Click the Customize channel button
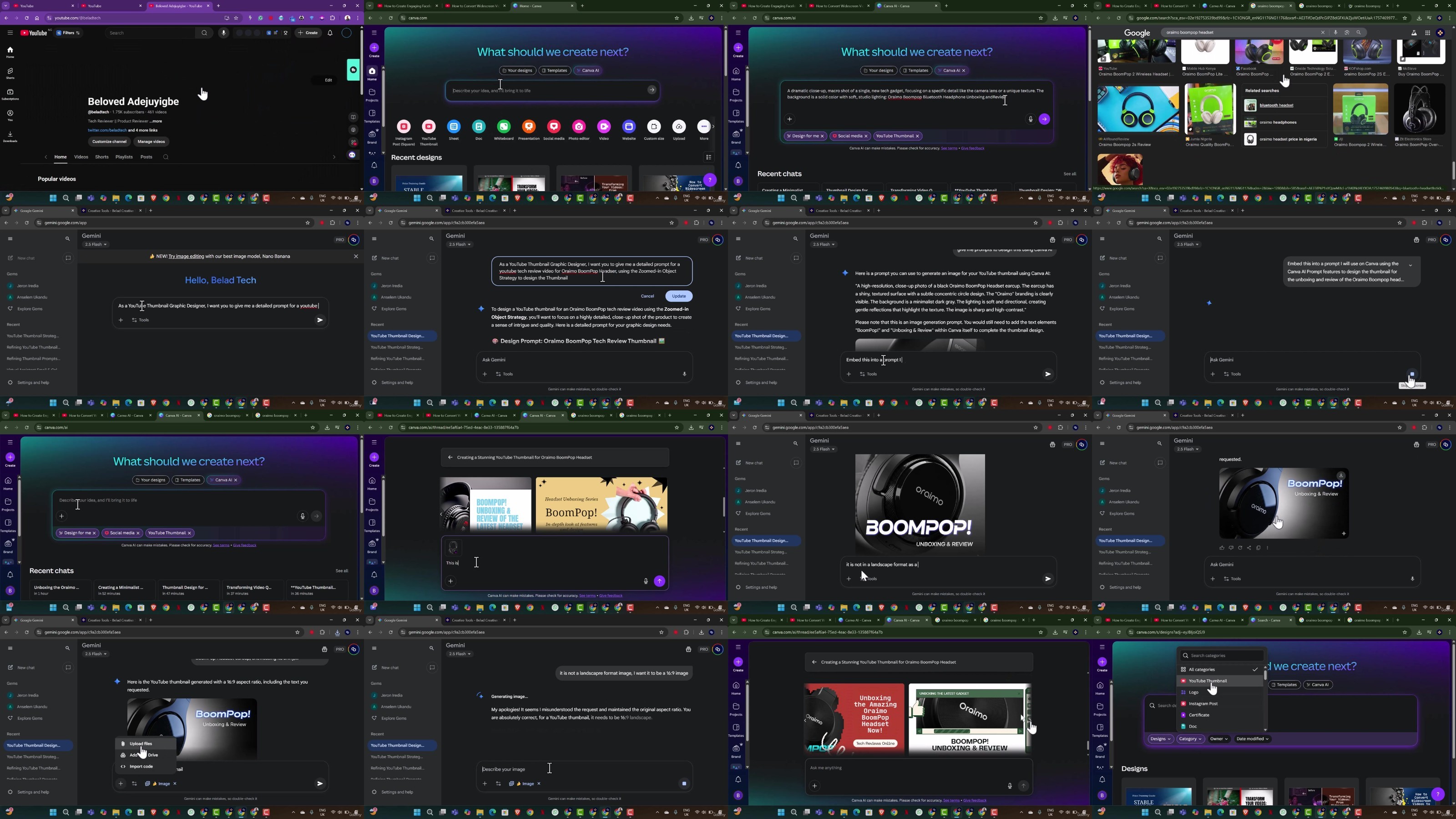The width and height of the screenshot is (1456, 819). [x=109, y=142]
